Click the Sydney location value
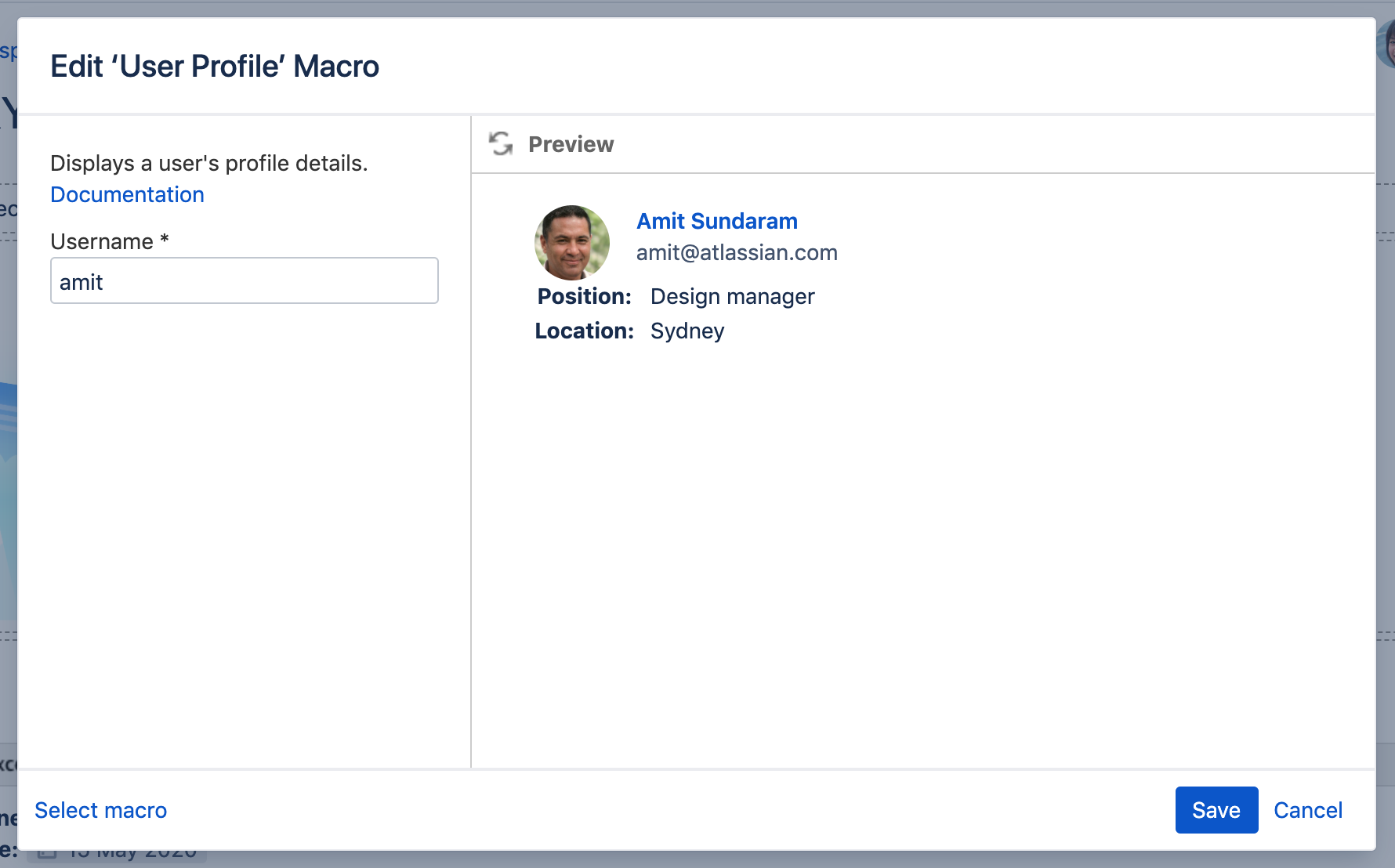 [687, 331]
